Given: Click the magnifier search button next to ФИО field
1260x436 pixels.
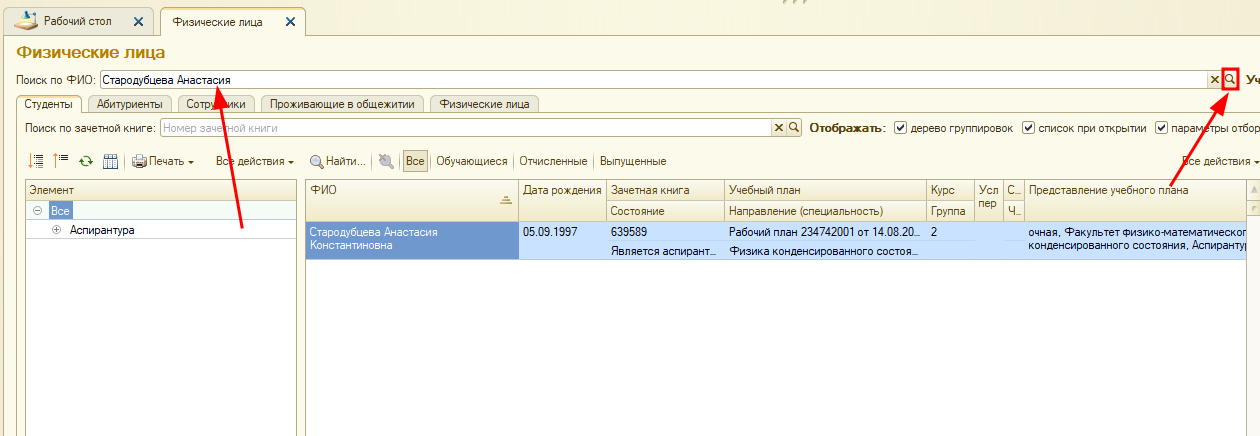Looking at the screenshot, I should (1230, 80).
